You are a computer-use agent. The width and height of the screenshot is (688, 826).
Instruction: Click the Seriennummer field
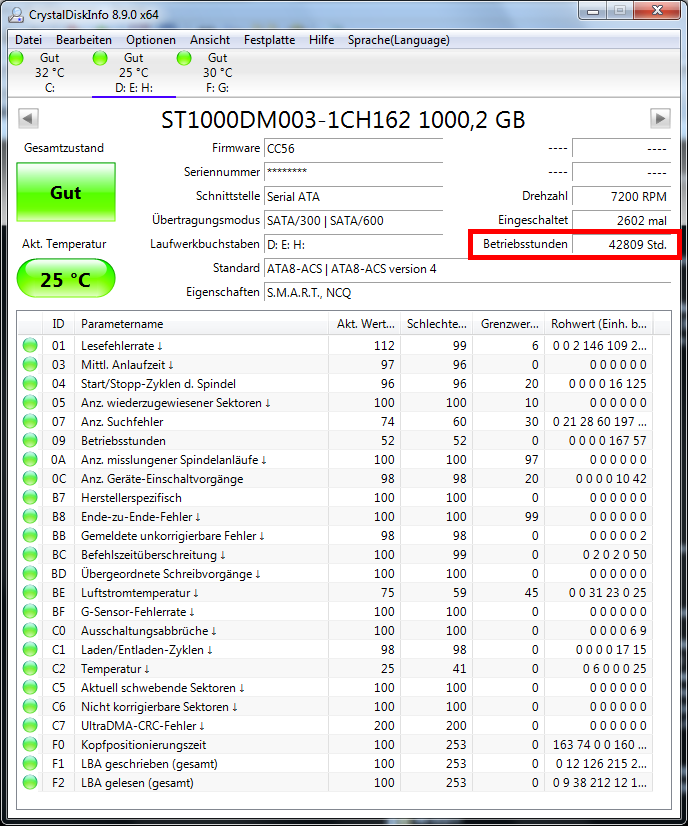[353, 172]
